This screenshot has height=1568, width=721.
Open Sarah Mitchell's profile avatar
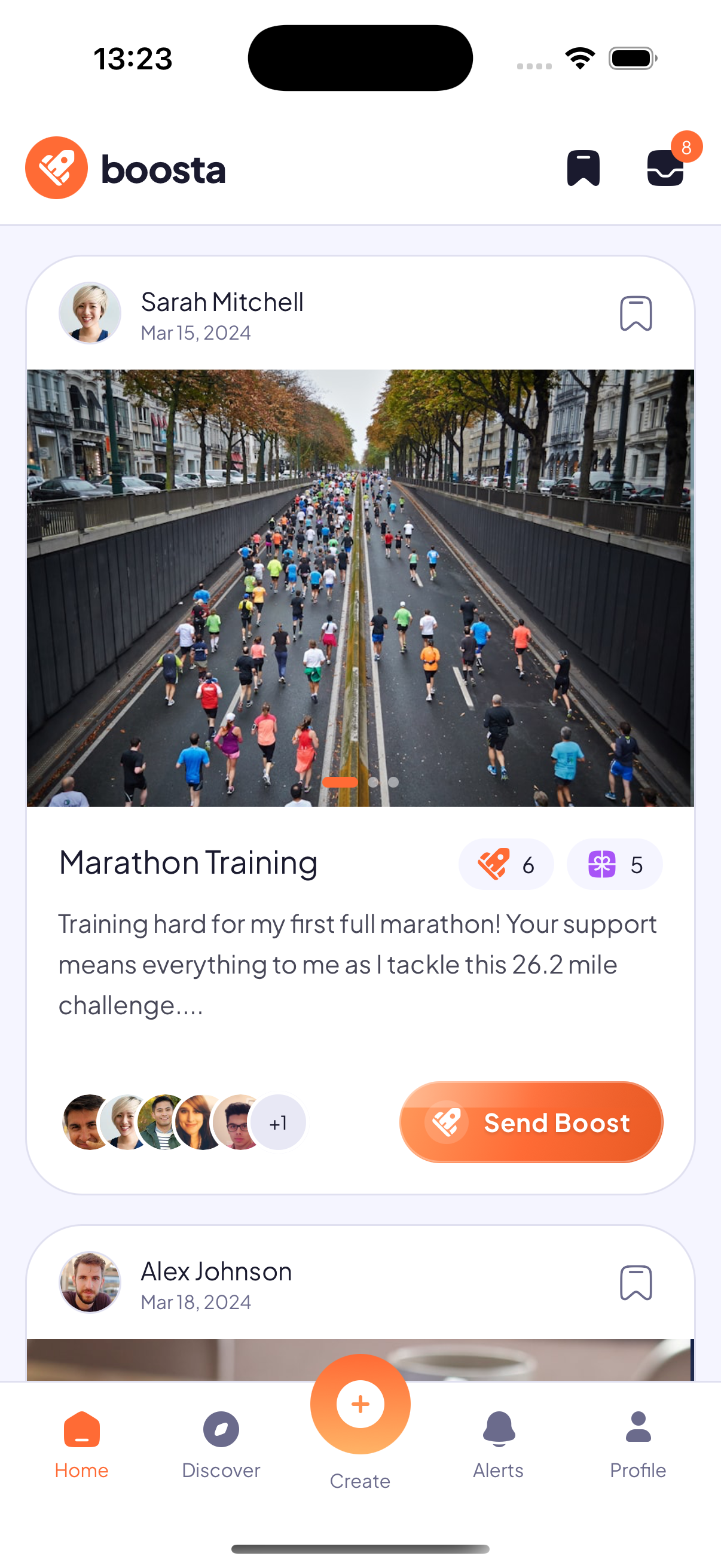[x=90, y=313]
